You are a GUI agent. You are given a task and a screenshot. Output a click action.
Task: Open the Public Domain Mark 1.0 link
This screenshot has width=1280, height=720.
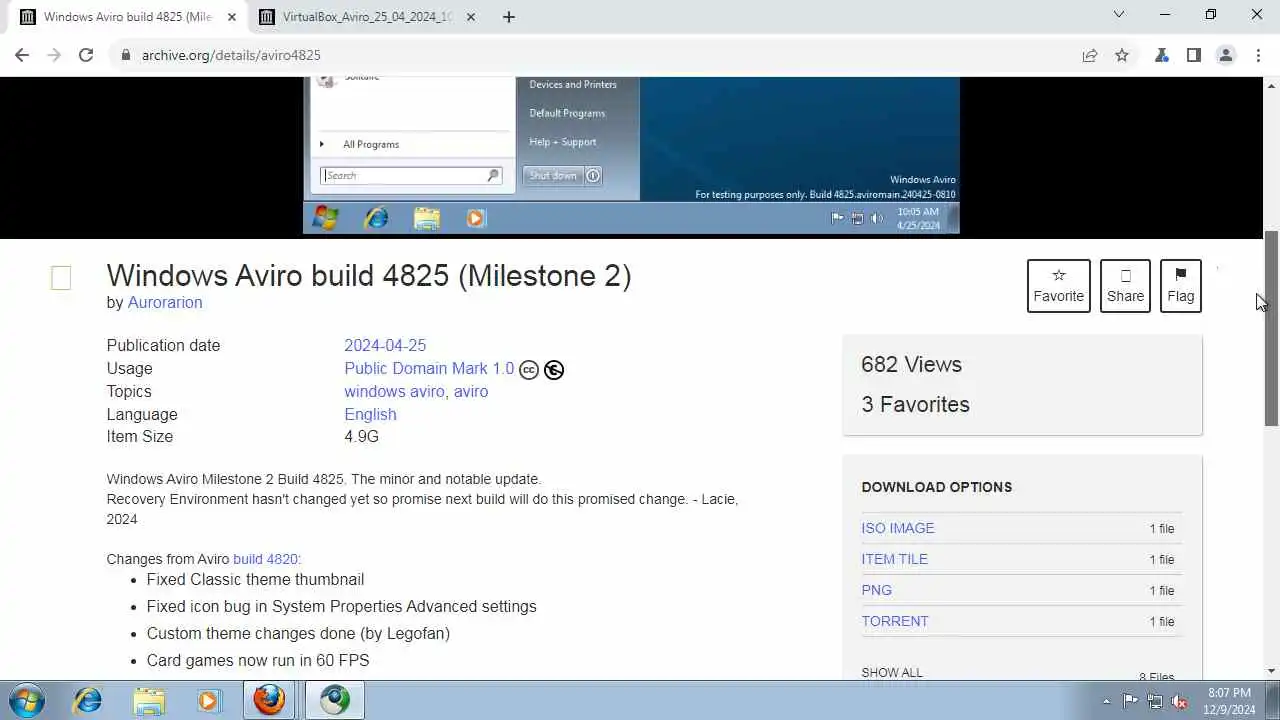(429, 368)
